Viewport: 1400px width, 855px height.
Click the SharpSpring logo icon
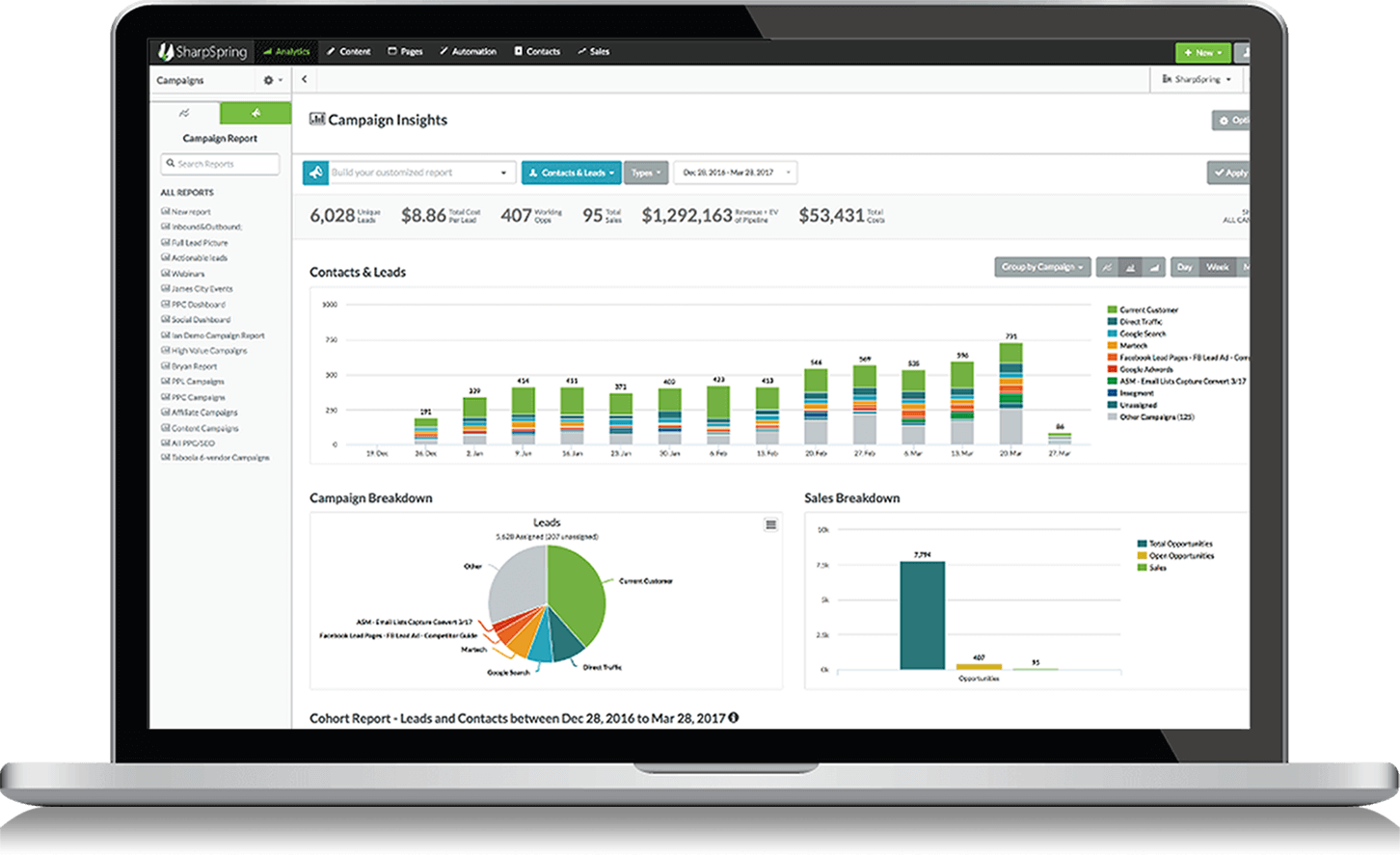(166, 51)
